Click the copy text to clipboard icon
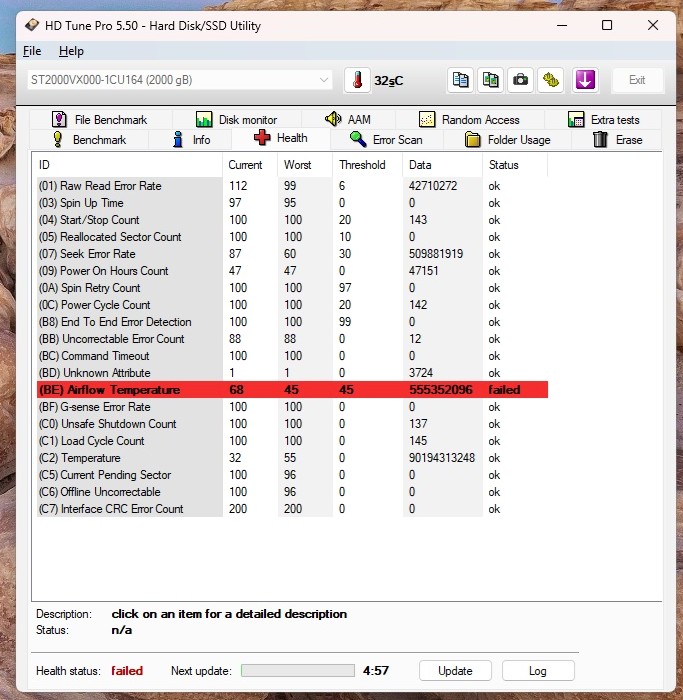This screenshot has height=700, width=683. click(x=460, y=80)
